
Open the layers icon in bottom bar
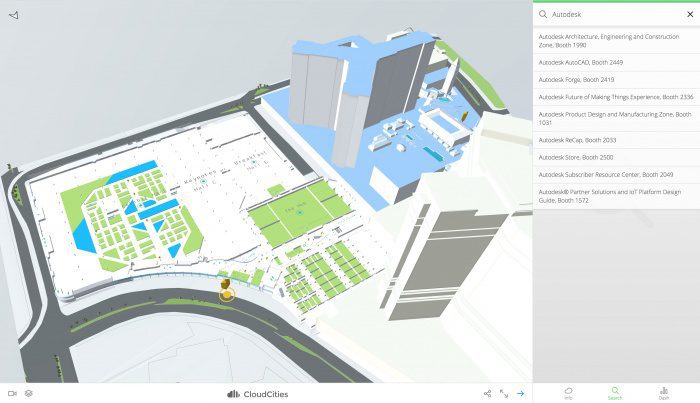click(x=29, y=393)
